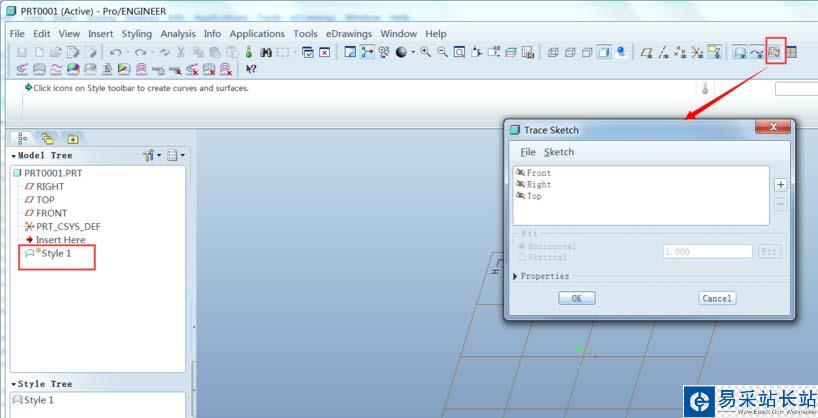The height and width of the screenshot is (418, 818).
Task: Click the Trace Sketch icon in toolbar
Action: click(x=774, y=52)
